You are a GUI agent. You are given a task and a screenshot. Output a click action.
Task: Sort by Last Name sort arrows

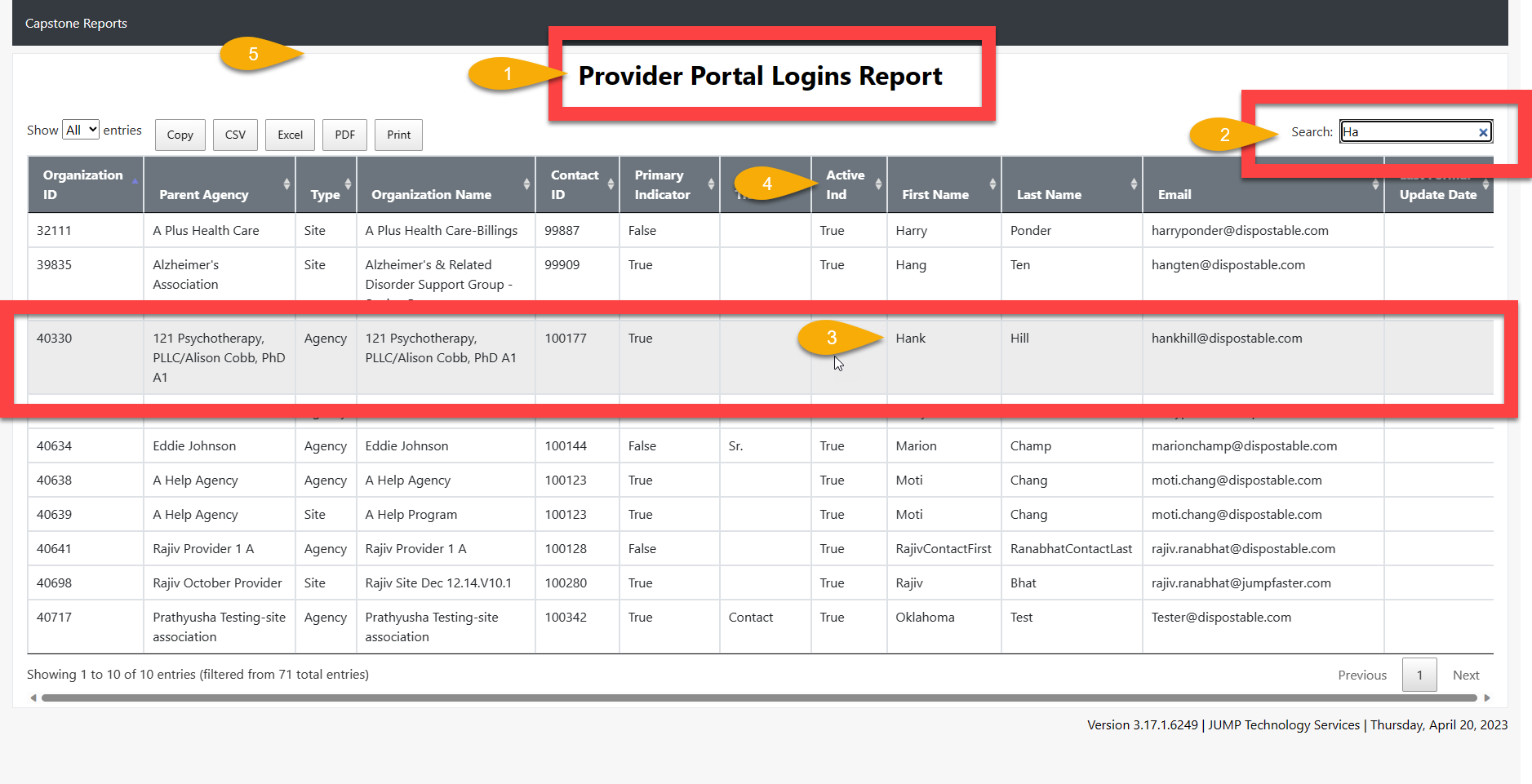click(1134, 184)
